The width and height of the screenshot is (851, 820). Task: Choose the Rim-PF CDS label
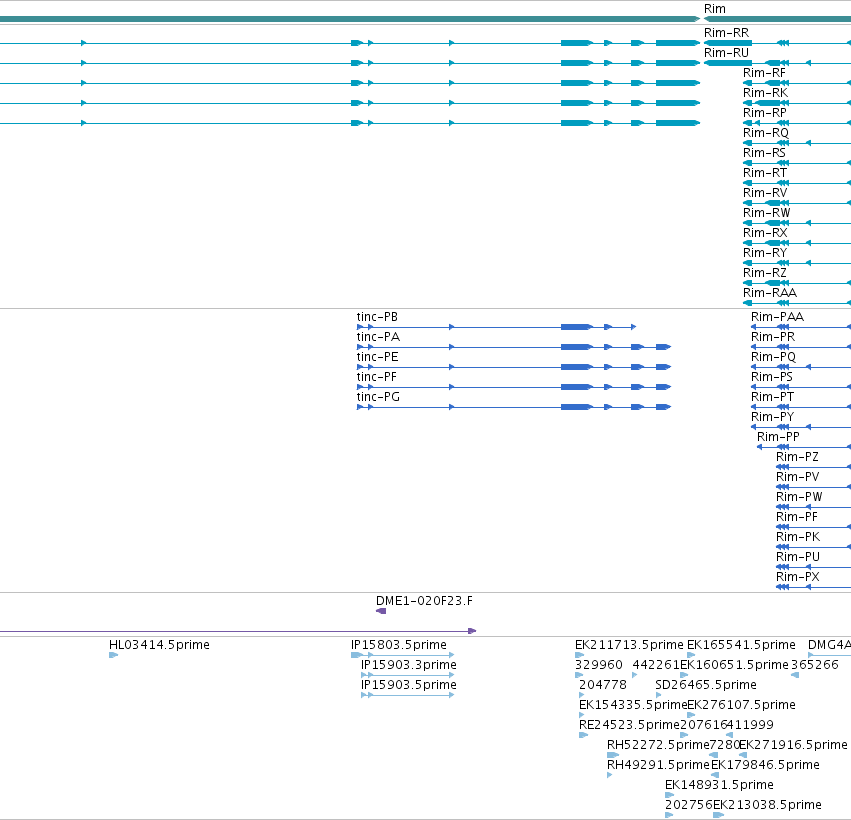pyautogui.click(x=797, y=517)
